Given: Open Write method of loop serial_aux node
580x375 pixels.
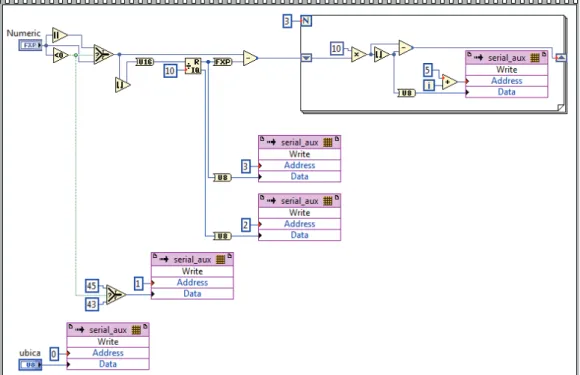Looking at the screenshot, I should tap(506, 70).
